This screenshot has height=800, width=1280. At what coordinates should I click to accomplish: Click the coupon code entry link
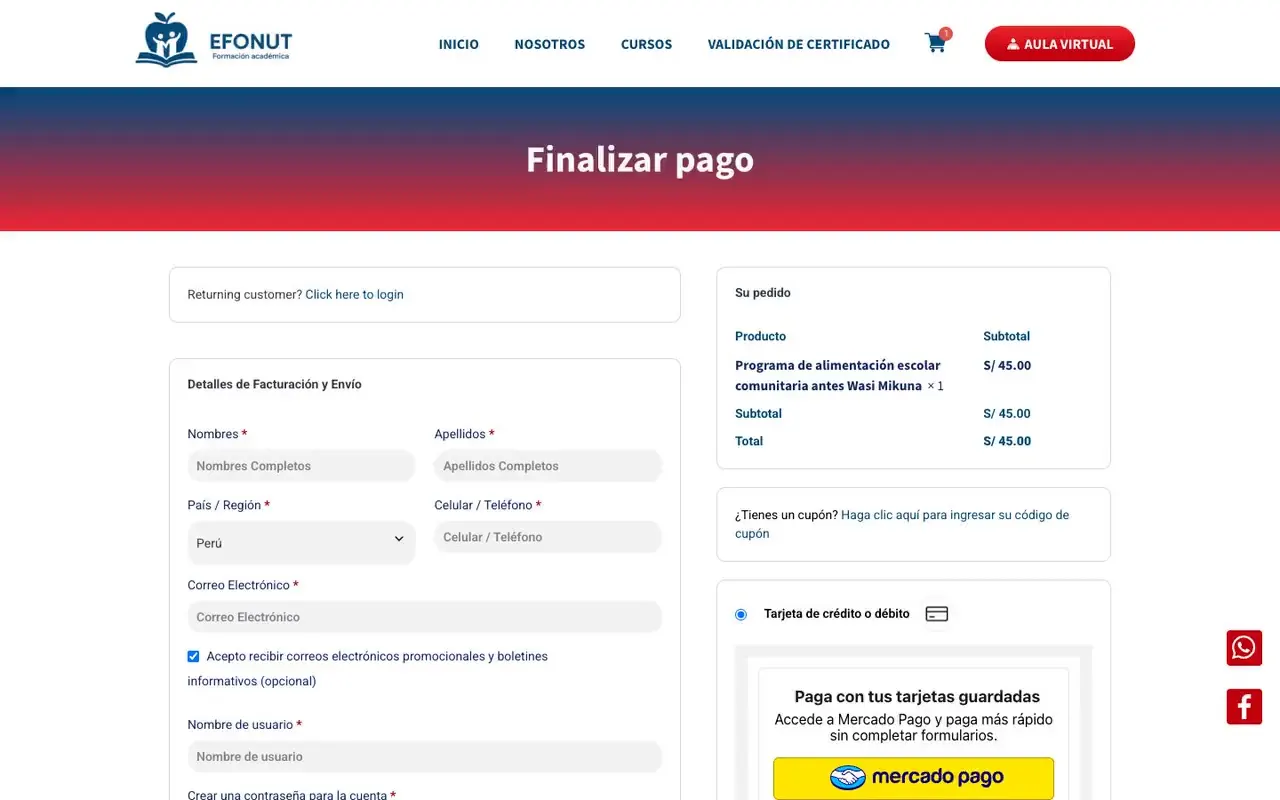[x=902, y=524]
